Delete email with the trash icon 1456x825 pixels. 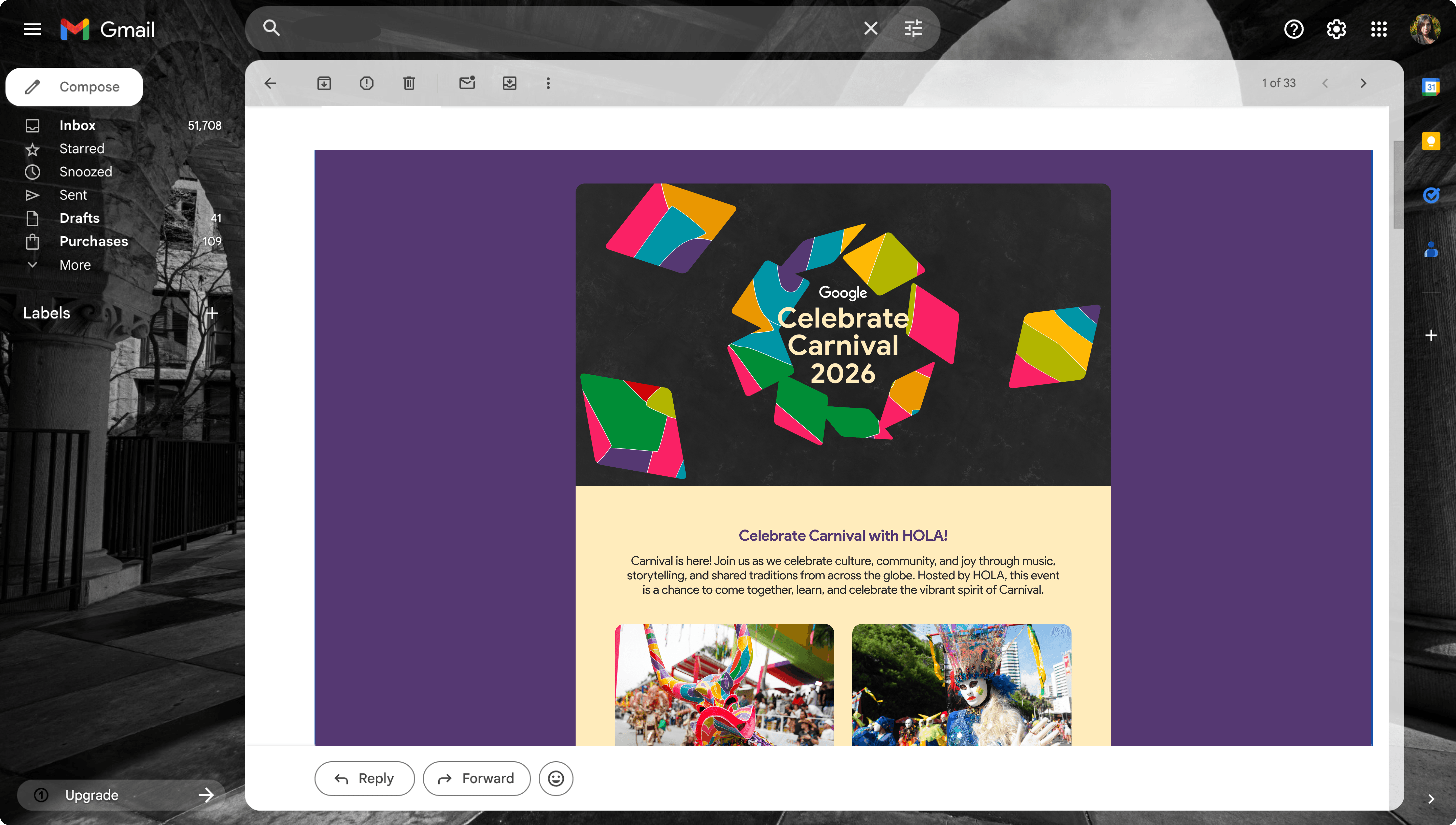[409, 83]
